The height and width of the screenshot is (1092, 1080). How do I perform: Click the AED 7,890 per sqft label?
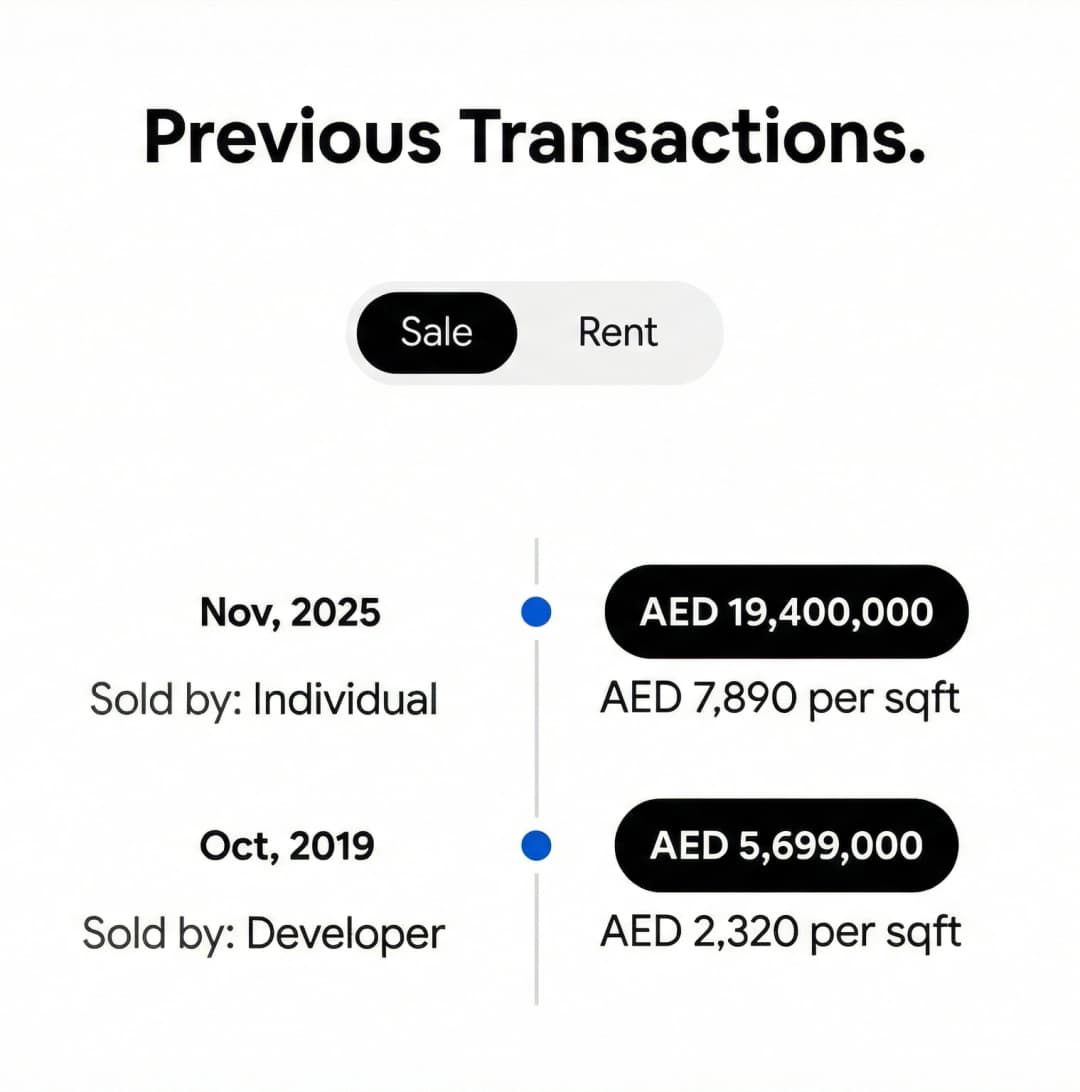point(779,698)
